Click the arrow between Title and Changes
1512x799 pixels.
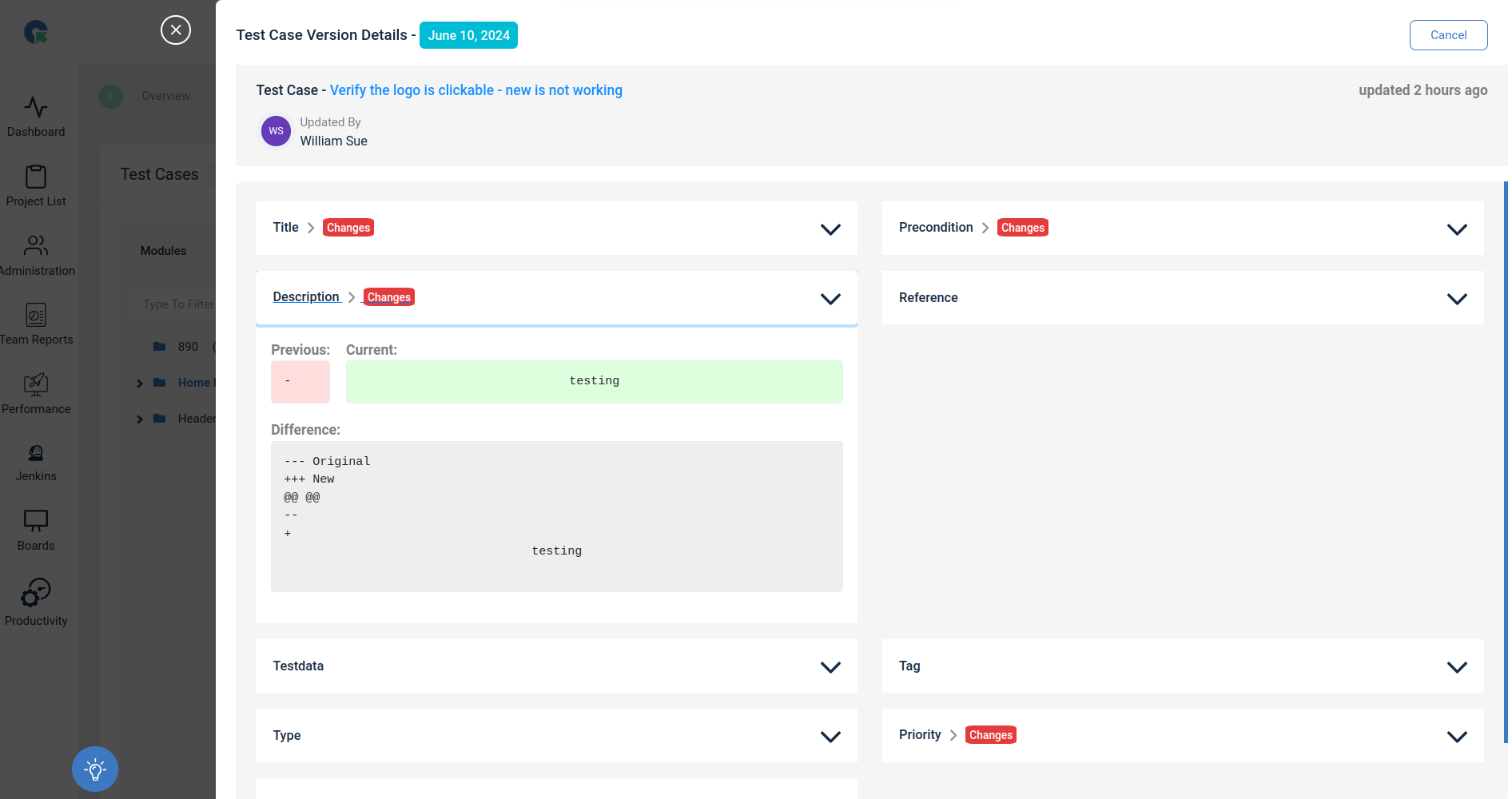(x=311, y=229)
